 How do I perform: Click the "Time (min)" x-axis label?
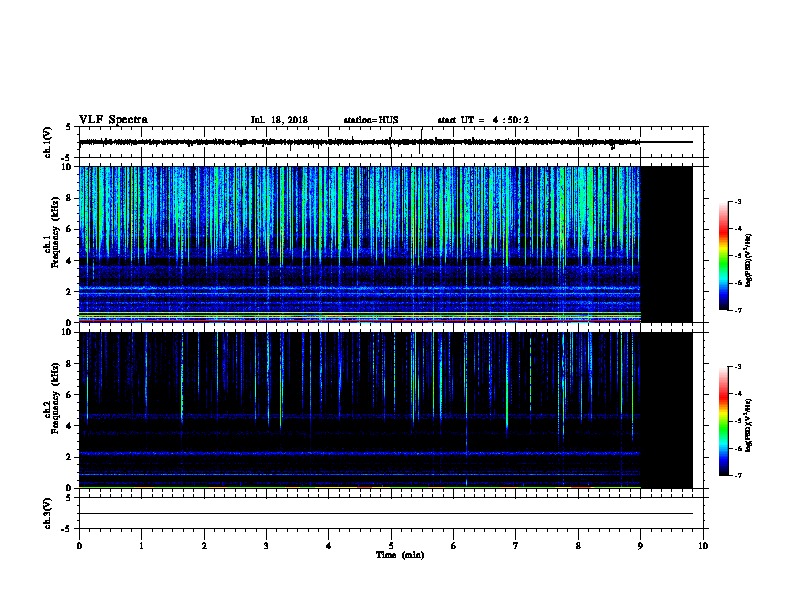click(x=400, y=555)
